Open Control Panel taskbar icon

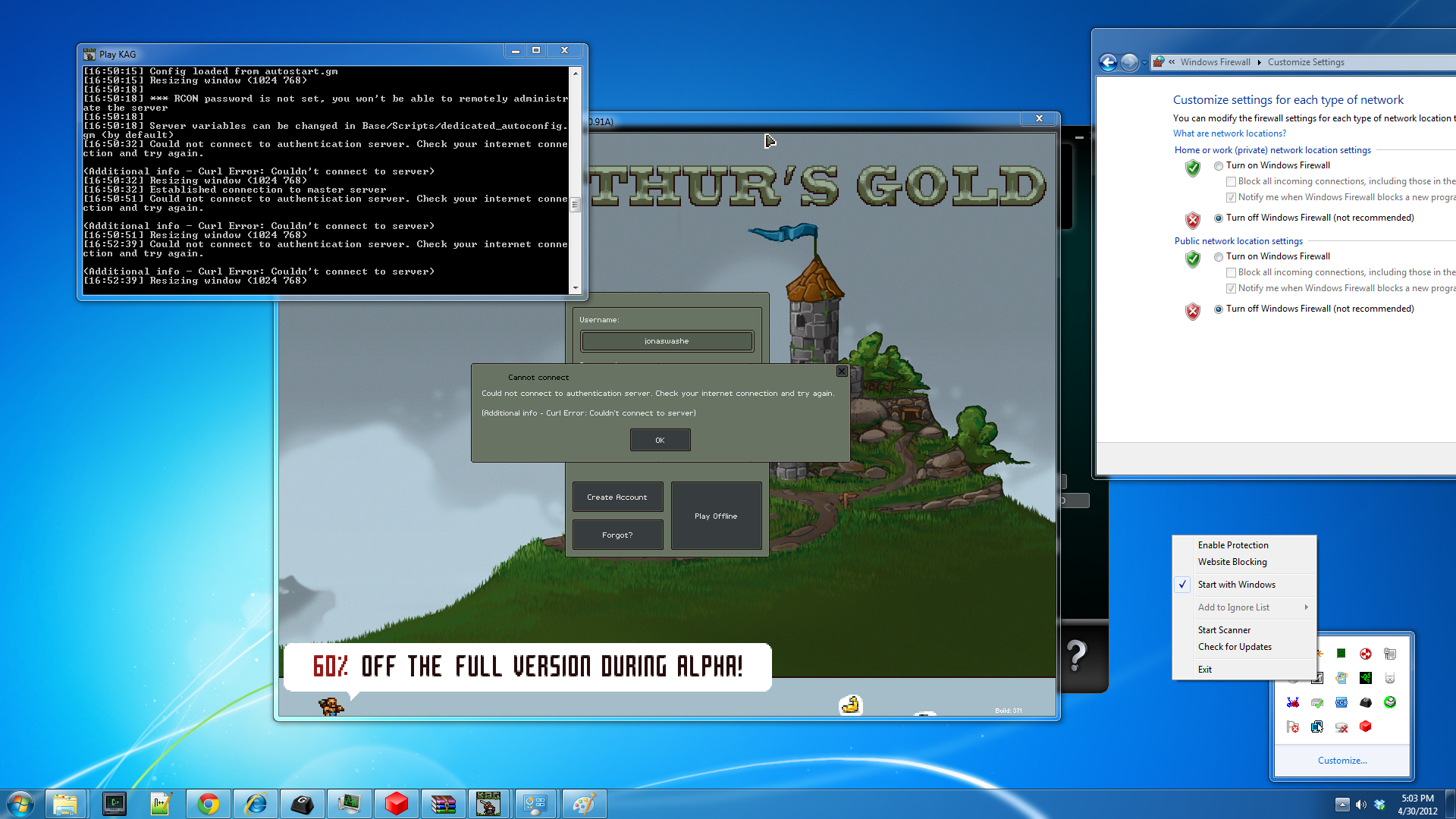536,804
